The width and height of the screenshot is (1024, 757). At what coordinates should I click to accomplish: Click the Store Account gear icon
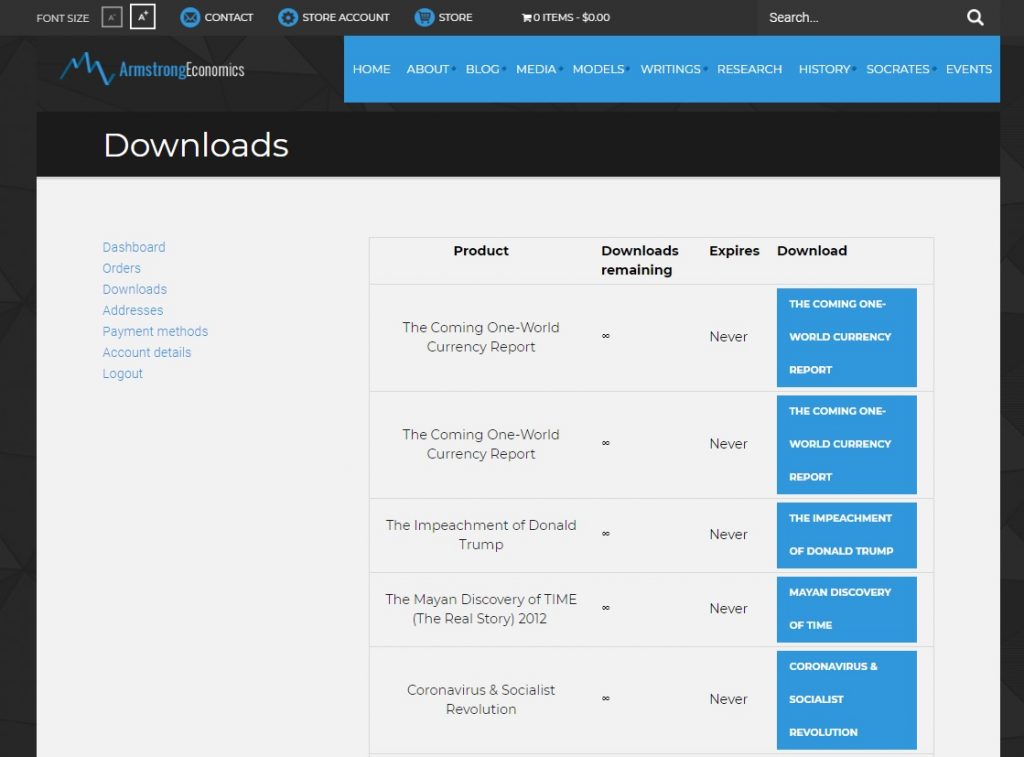pyautogui.click(x=287, y=18)
